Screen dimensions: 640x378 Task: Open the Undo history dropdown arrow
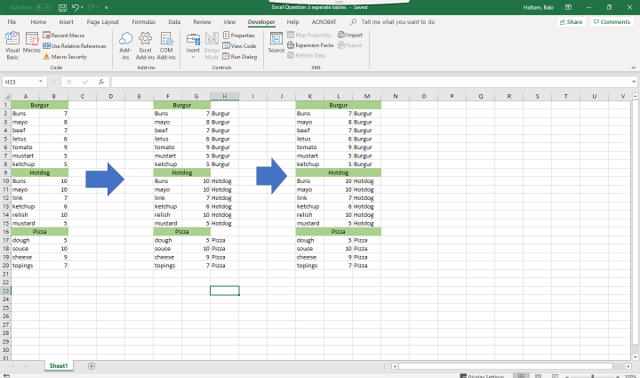(x=82, y=7)
